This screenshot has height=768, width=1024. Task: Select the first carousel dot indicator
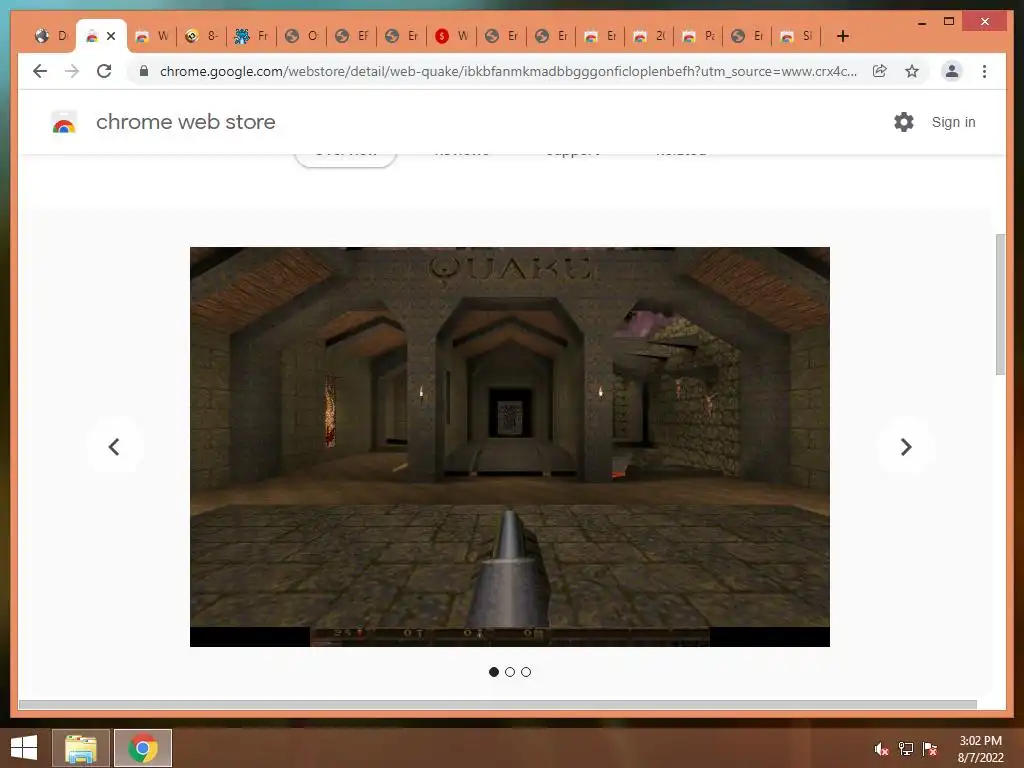click(x=494, y=671)
